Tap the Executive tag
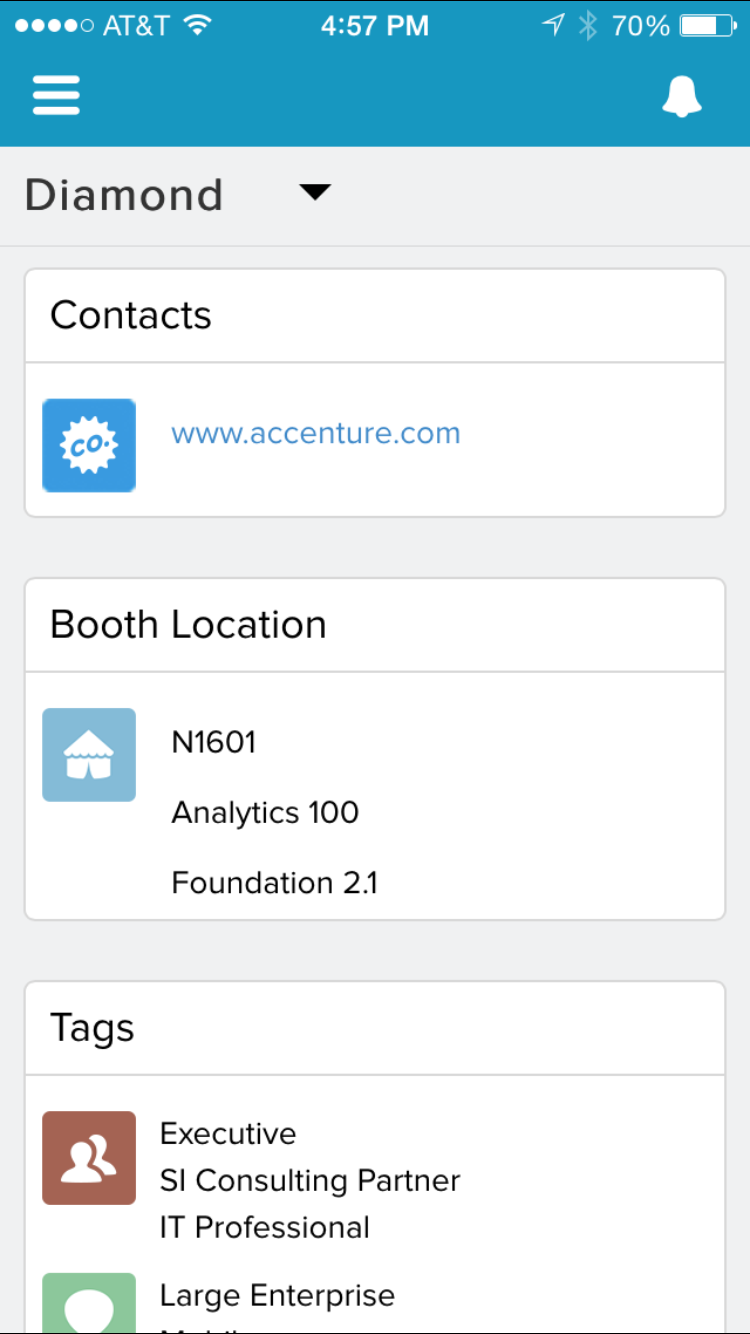This screenshot has height=1334, width=750. coord(228,1133)
